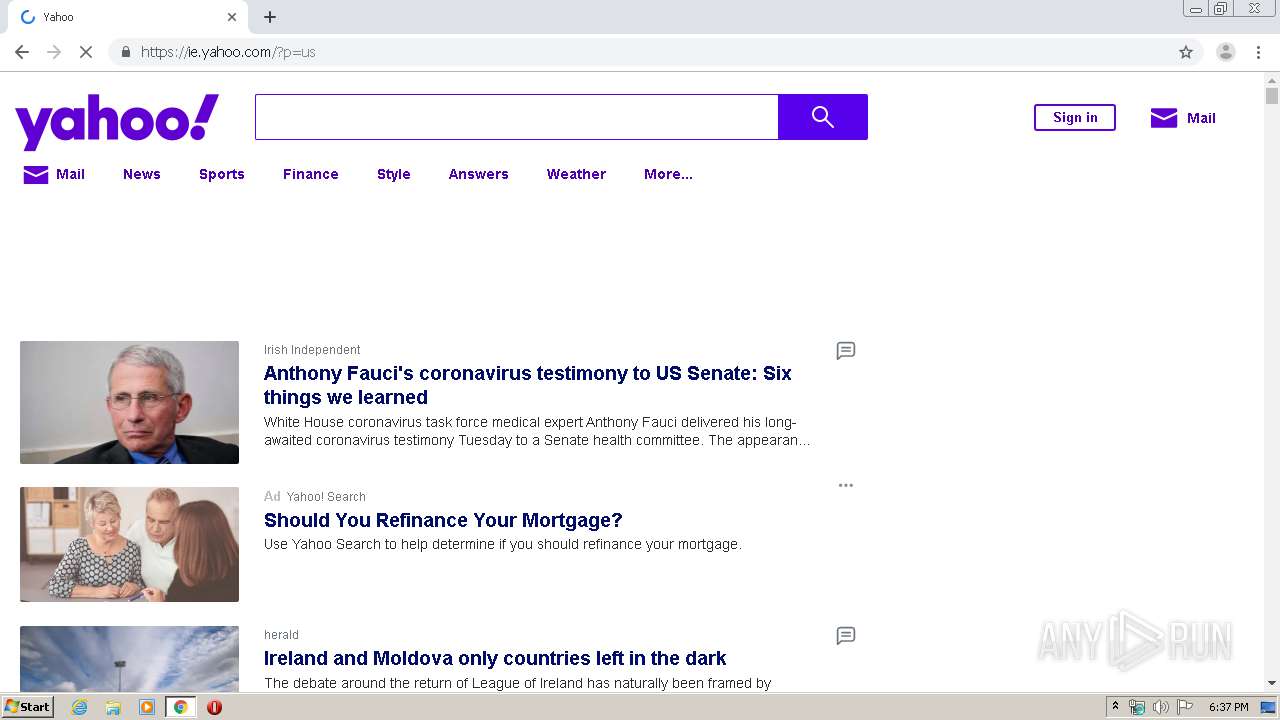Open the media player taskbar icon

click(x=147, y=707)
